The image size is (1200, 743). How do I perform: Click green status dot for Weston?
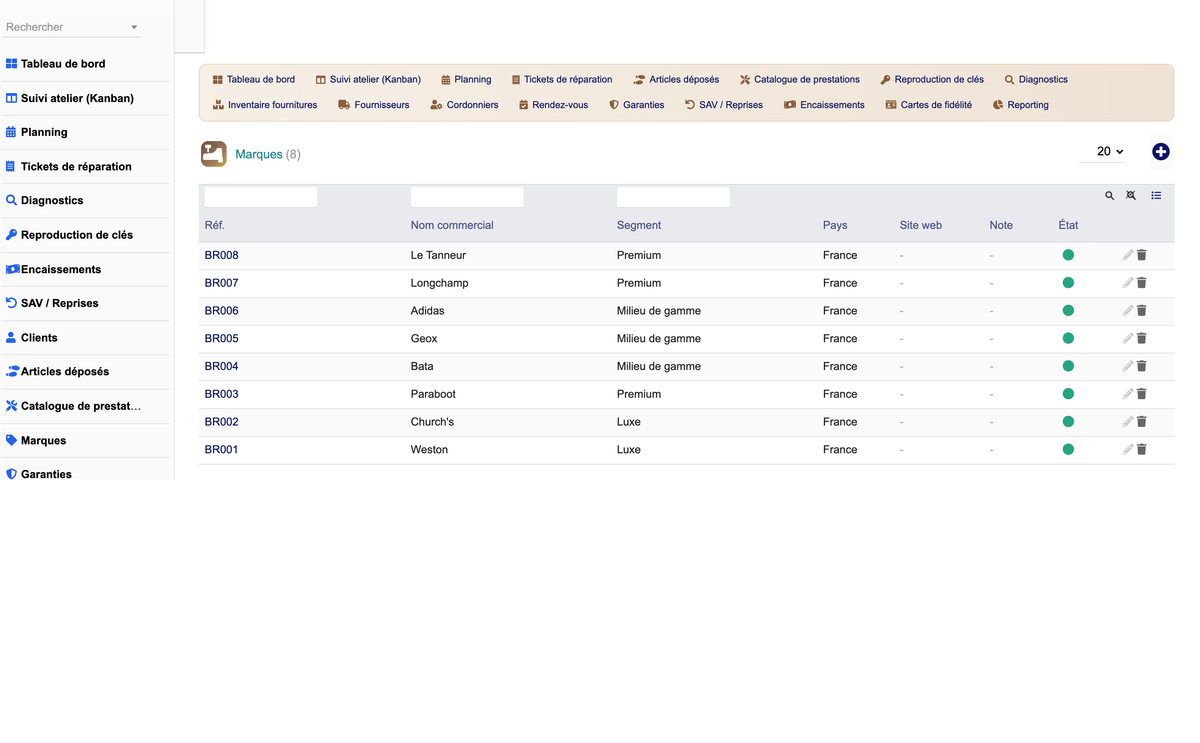click(x=1068, y=450)
